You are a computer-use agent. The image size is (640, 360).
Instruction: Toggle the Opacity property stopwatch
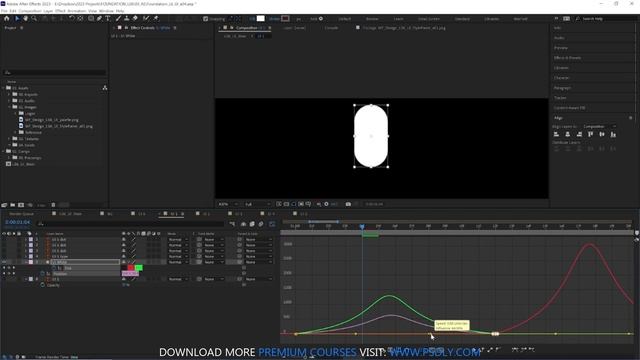click(x=42, y=285)
